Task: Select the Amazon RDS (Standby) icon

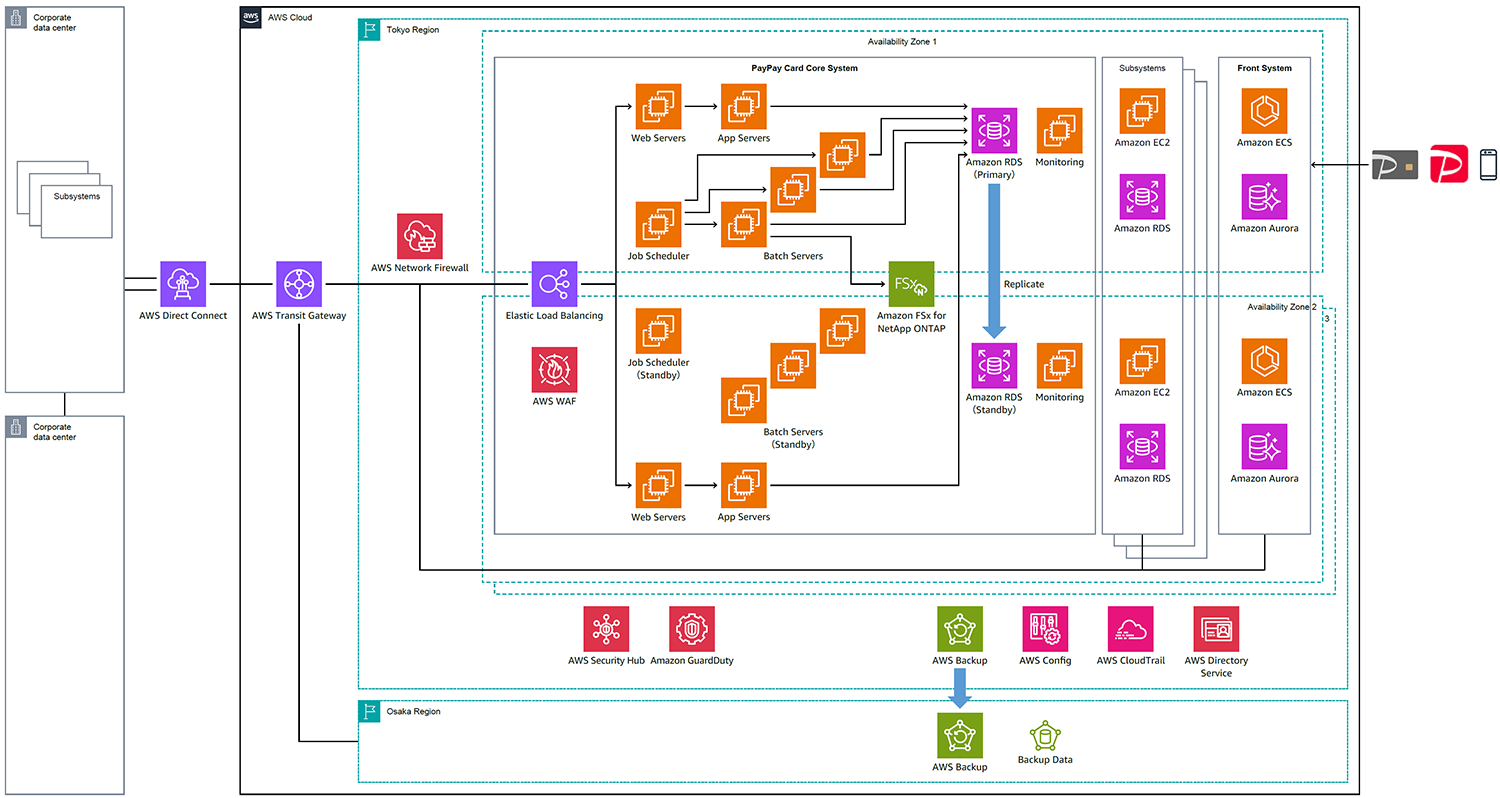Action: pos(994,366)
